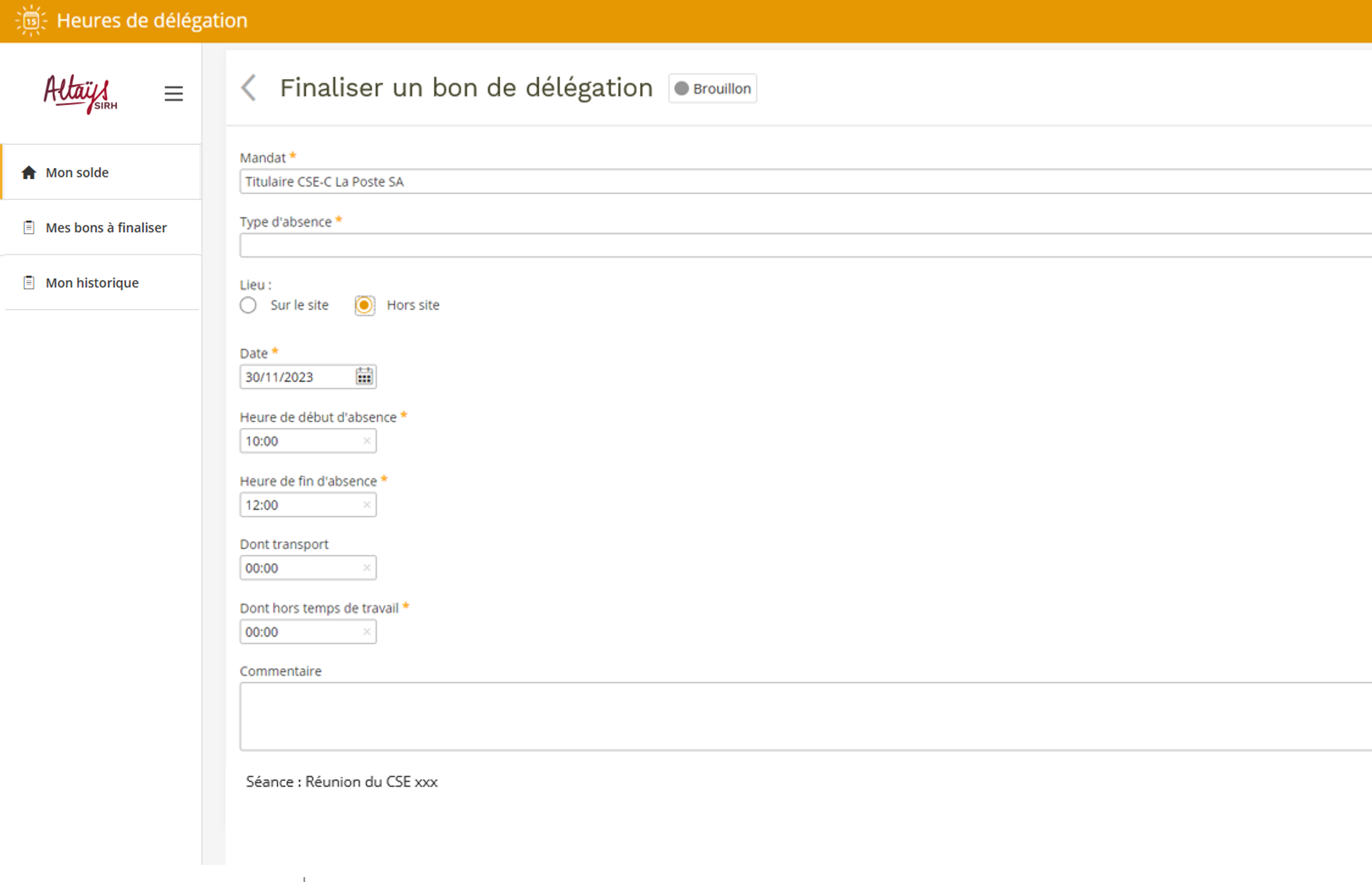Open the date picker calendar icon
The height and width of the screenshot is (882, 1372).
tap(364, 377)
